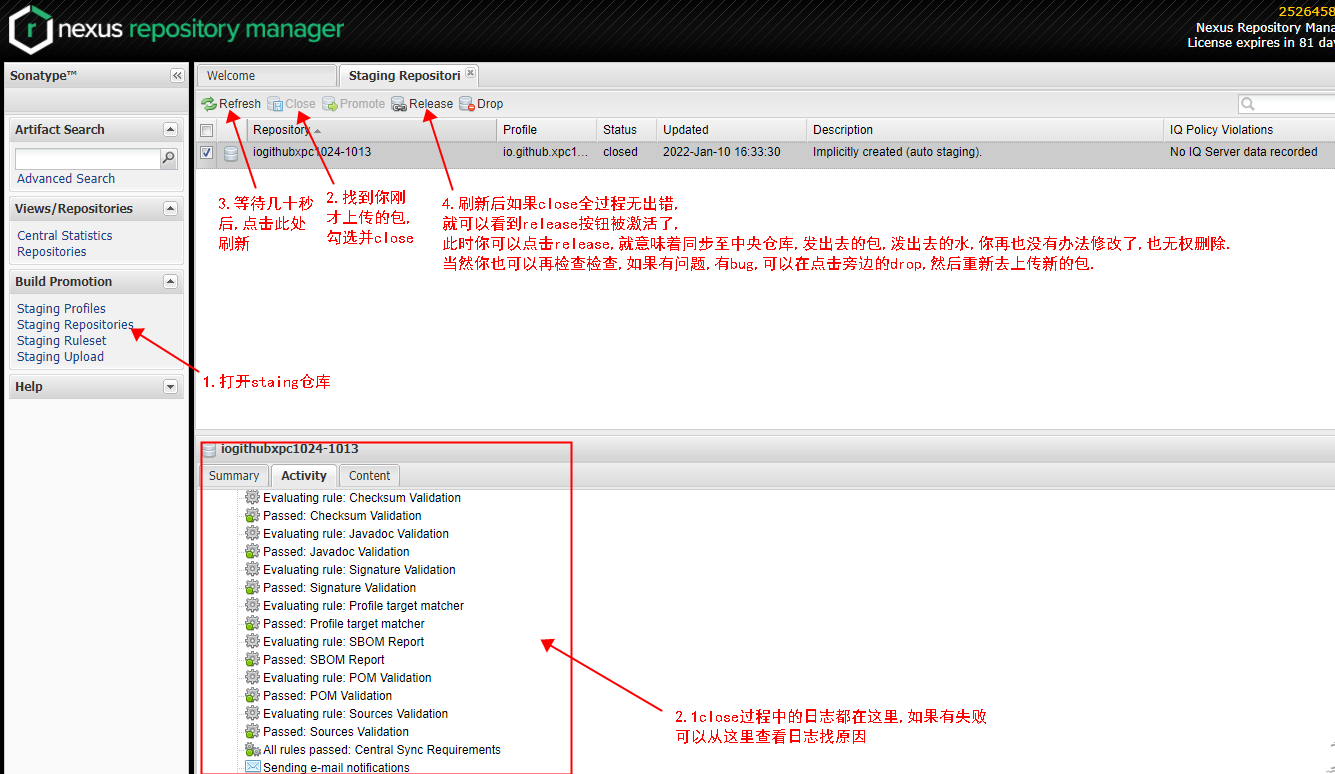1335x774 pixels.
Task: Open the Content tab
Action: 370,476
